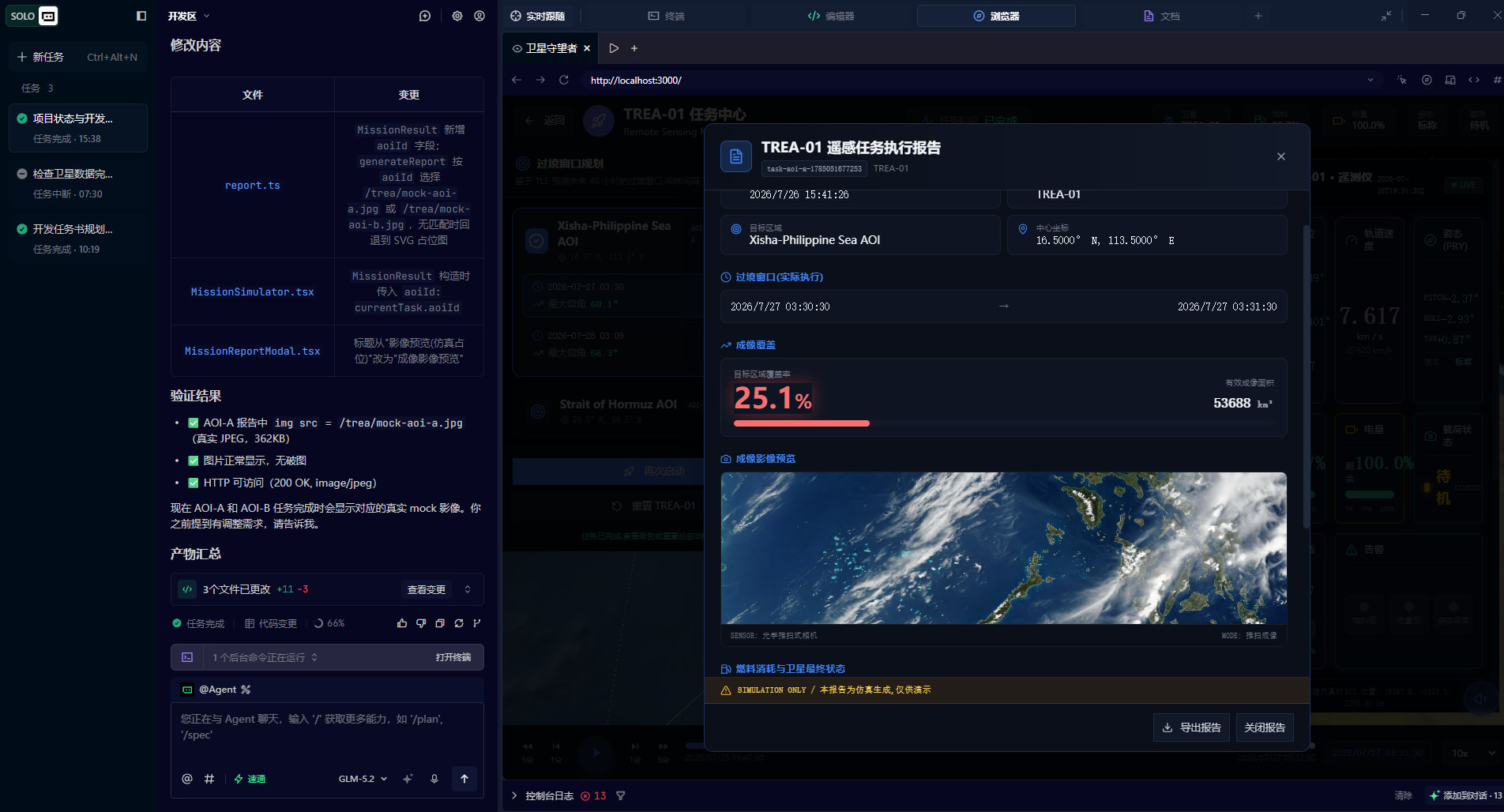Click the thumbs up feedback icon

pyautogui.click(x=402, y=623)
